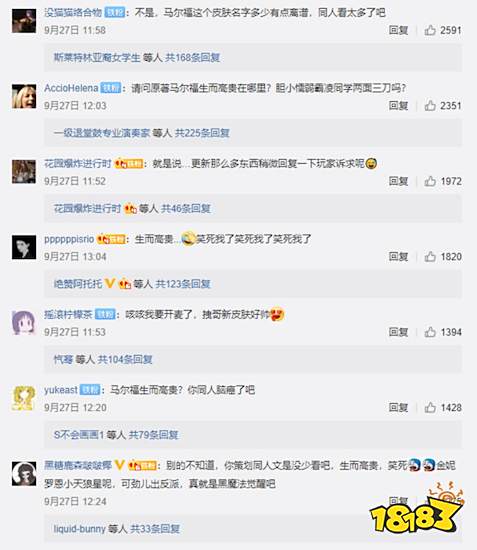477x550 pixels.
Task: Open yukeast's yellow avatar picture
Action: 24,398
